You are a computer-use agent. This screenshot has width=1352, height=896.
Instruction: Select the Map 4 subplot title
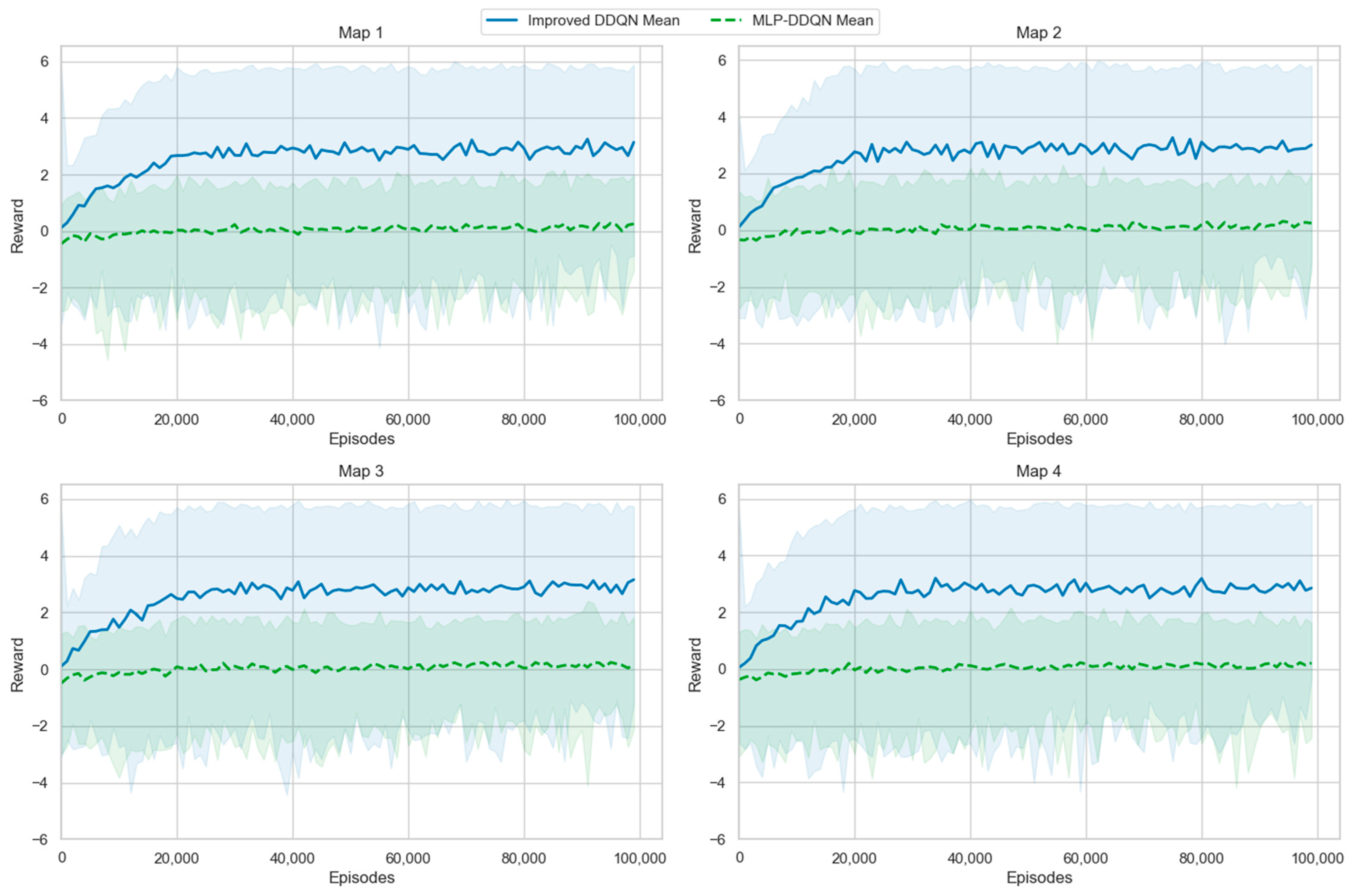coord(1038,471)
